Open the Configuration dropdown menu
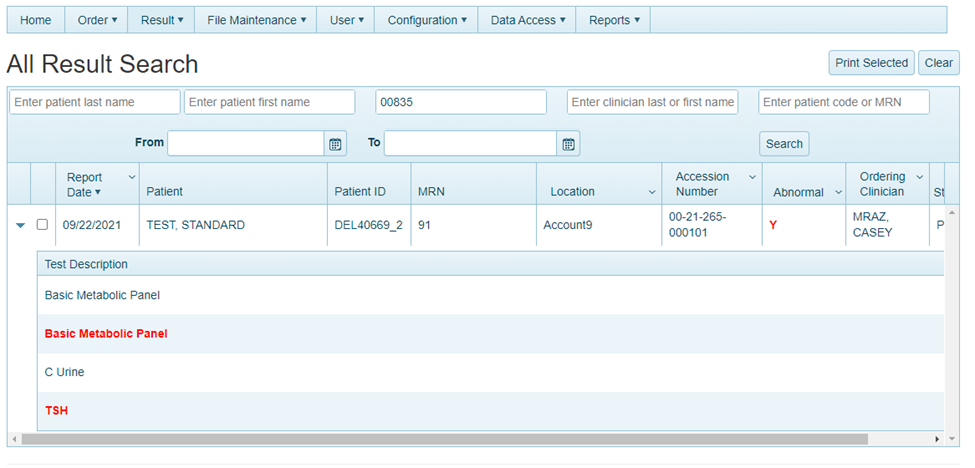Image resolution: width=975 pixels, height=468 pixels. coord(427,20)
